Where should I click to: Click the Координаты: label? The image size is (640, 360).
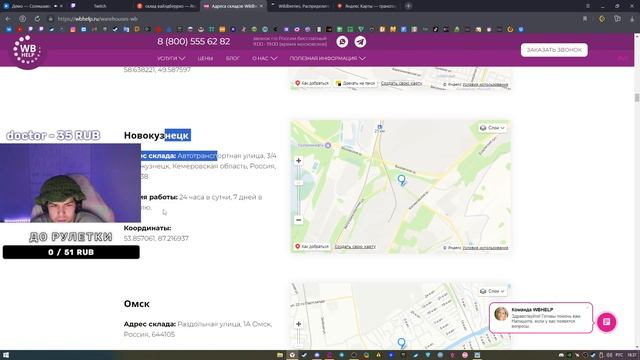(x=147, y=228)
